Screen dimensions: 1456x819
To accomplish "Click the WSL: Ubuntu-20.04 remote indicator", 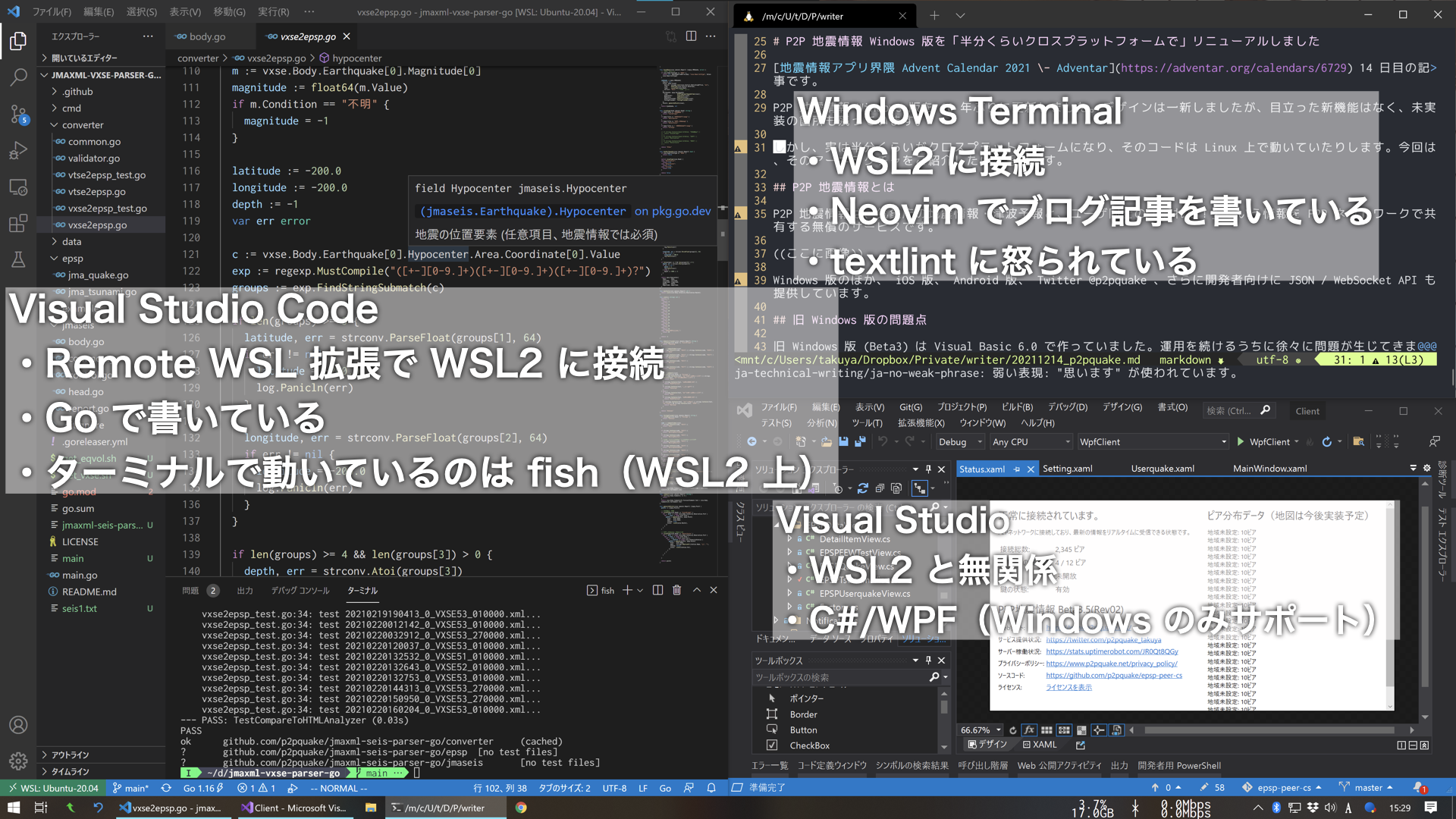I will point(52,788).
